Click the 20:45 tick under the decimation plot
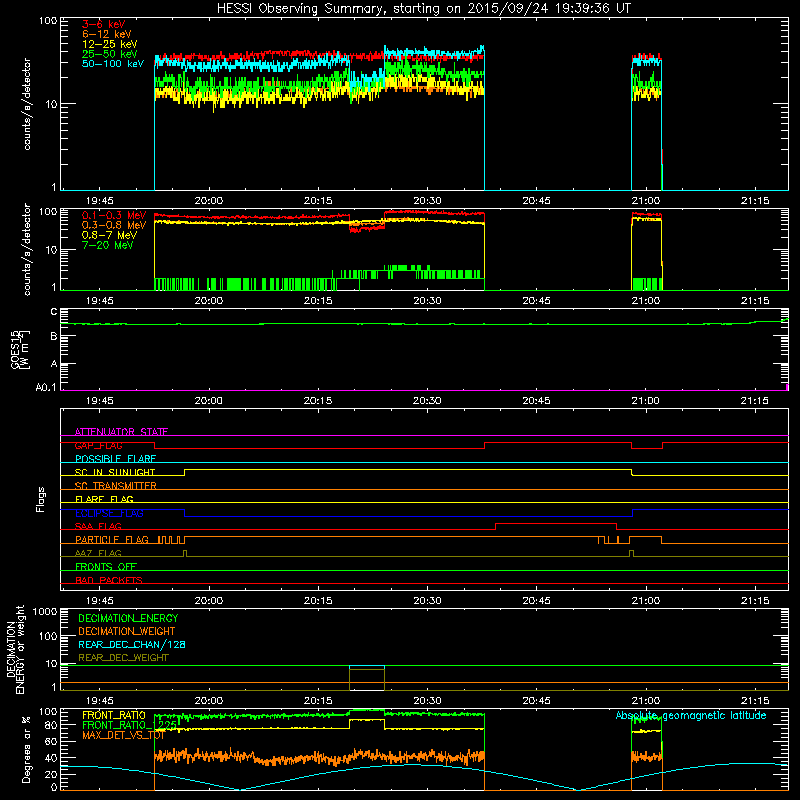 [536, 701]
